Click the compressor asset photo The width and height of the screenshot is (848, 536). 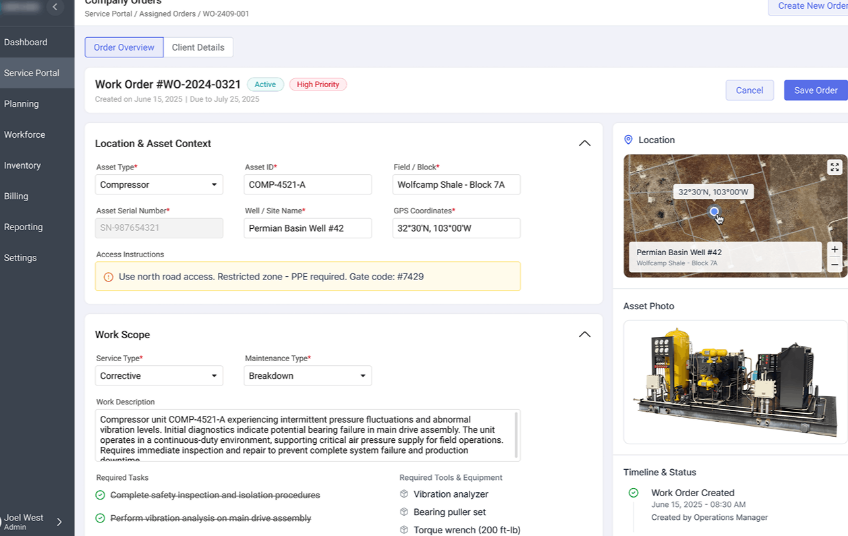[x=736, y=382]
